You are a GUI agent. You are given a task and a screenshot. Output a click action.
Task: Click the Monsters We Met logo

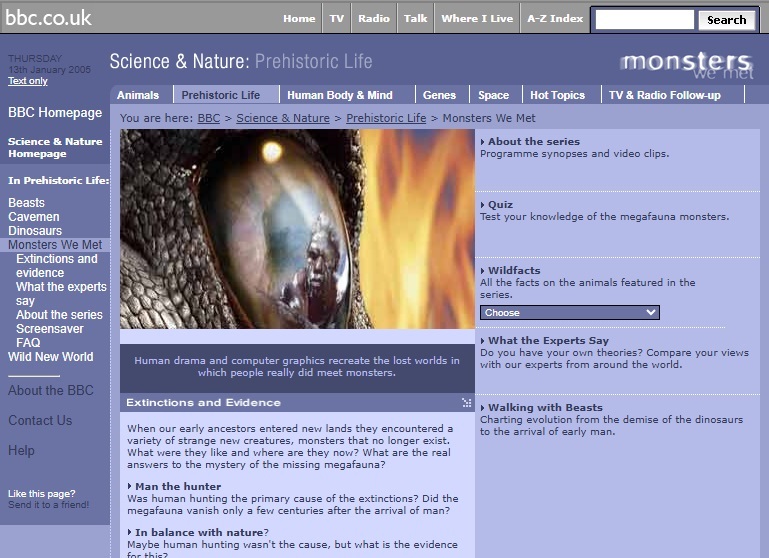687,65
